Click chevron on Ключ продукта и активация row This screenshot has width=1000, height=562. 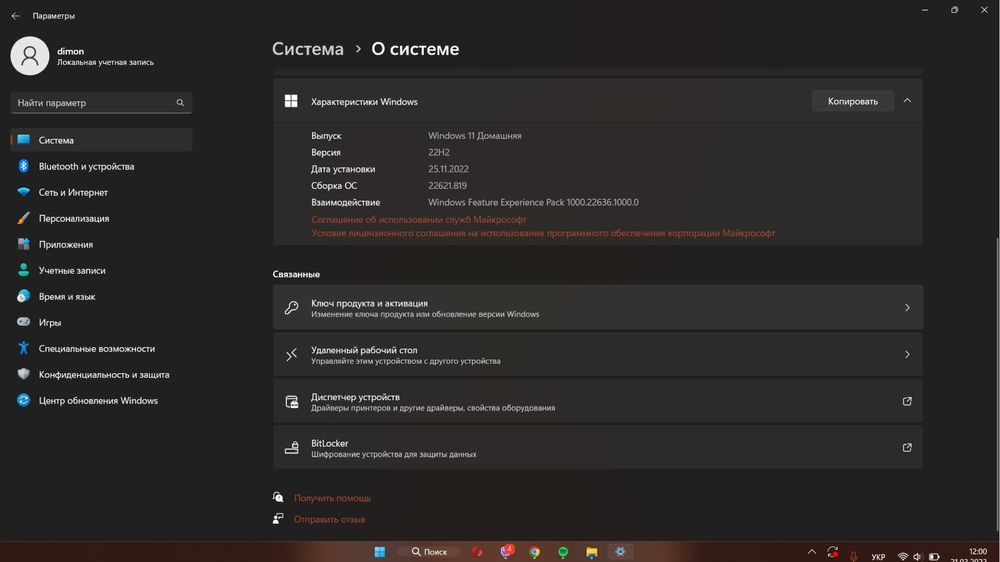click(x=907, y=307)
